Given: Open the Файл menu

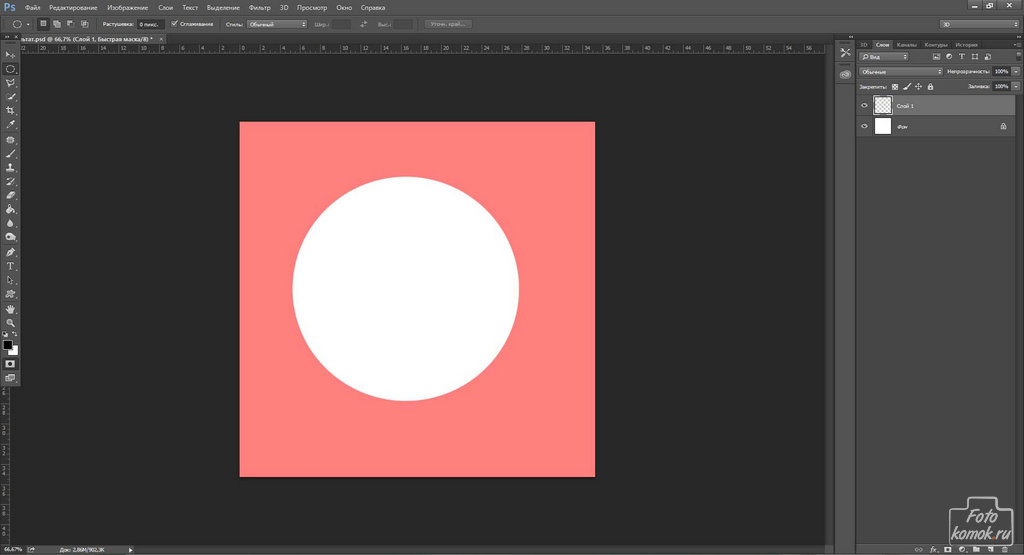Looking at the screenshot, I should pyautogui.click(x=33, y=8).
